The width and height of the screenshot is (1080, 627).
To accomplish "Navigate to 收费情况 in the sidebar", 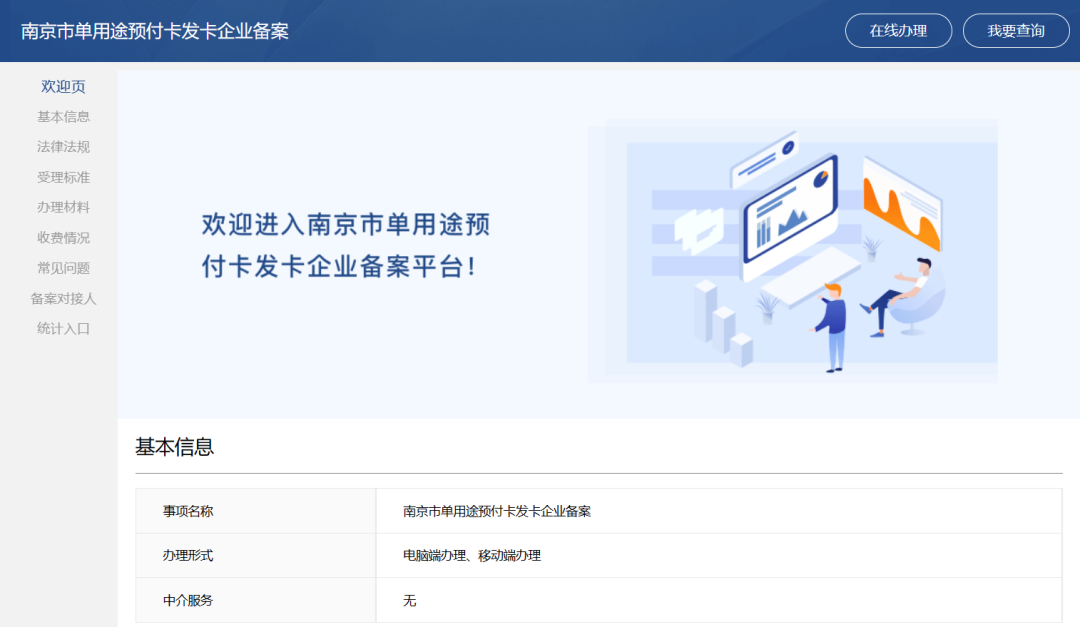I will 63,238.
